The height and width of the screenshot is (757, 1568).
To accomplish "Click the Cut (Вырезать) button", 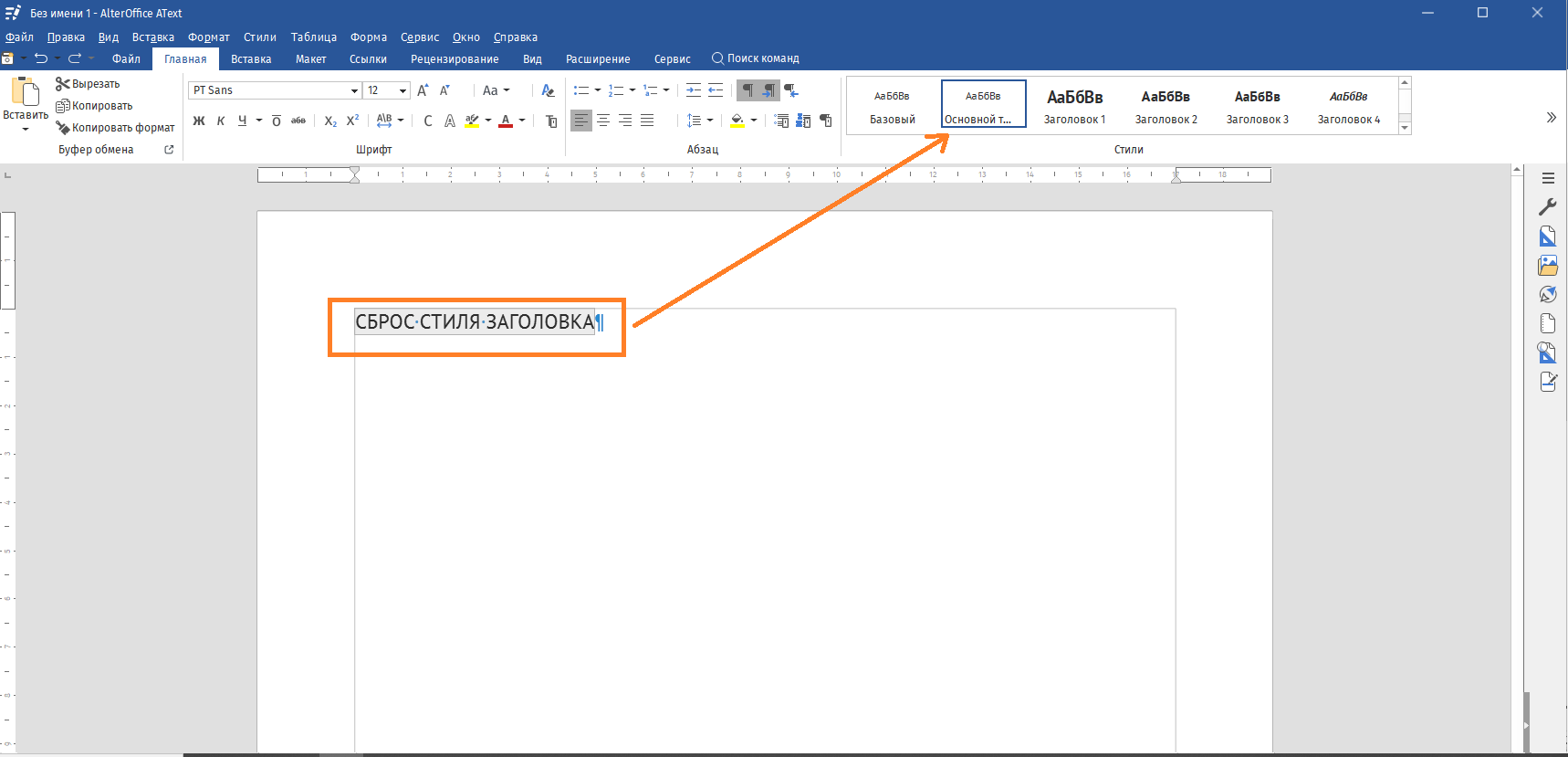I will [x=88, y=84].
